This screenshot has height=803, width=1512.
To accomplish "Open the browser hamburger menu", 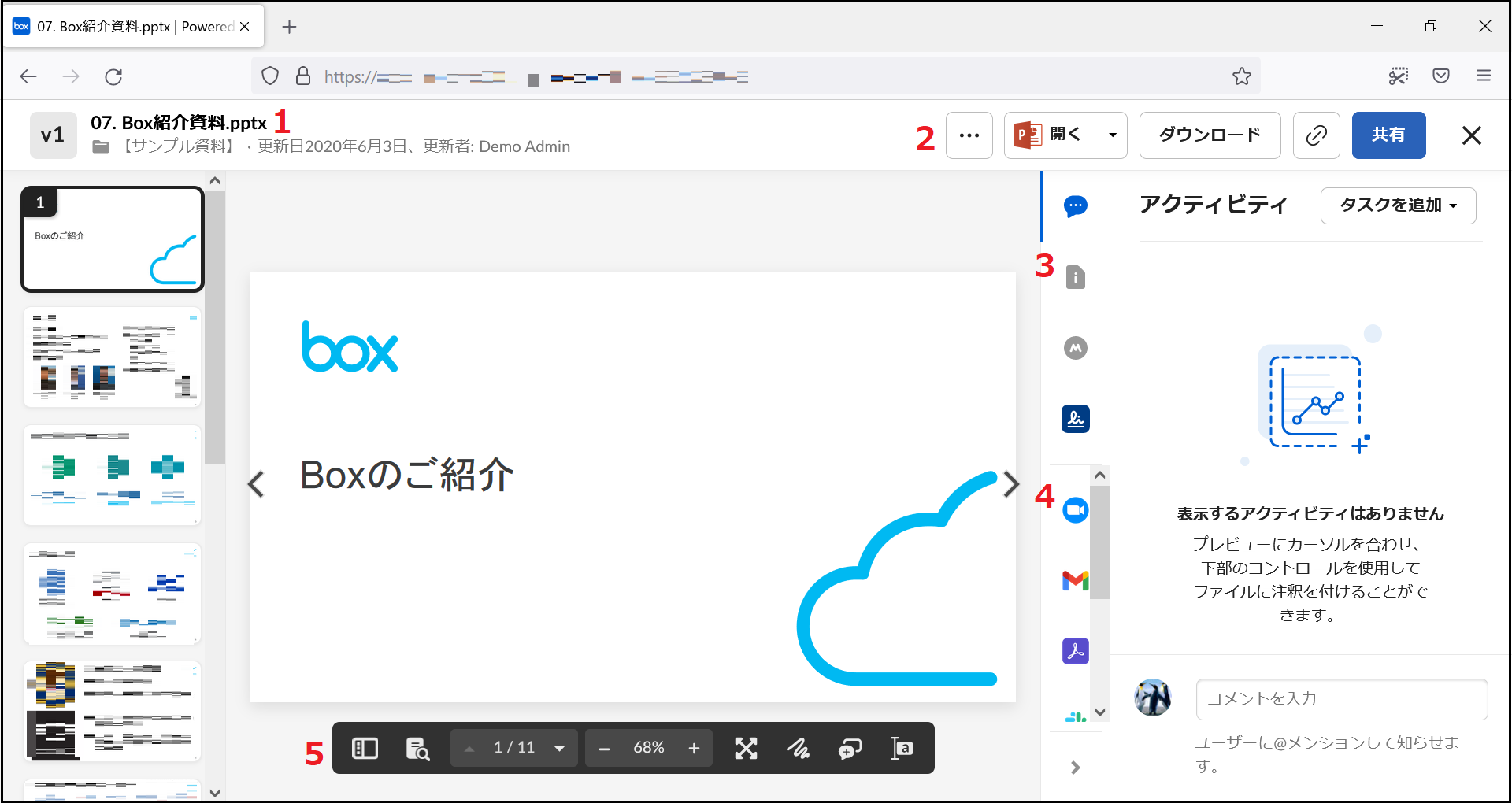I will click(x=1484, y=76).
